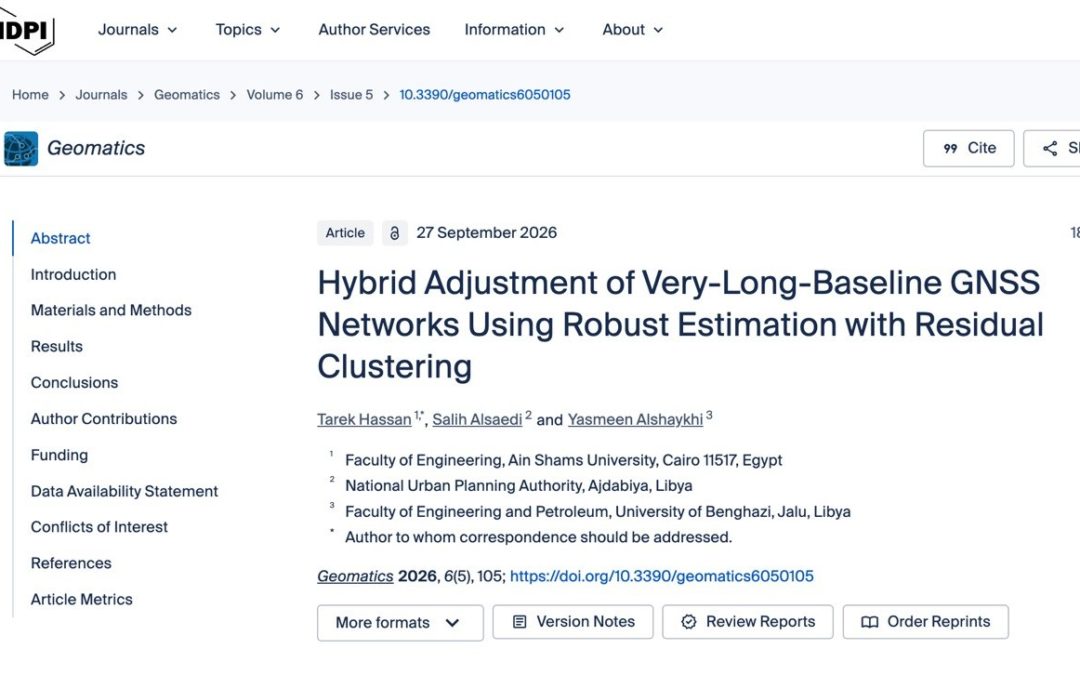Screen dimensions: 1080x675
Task: Open the Geomatics breadcrumb link
Action: [x=187, y=95]
